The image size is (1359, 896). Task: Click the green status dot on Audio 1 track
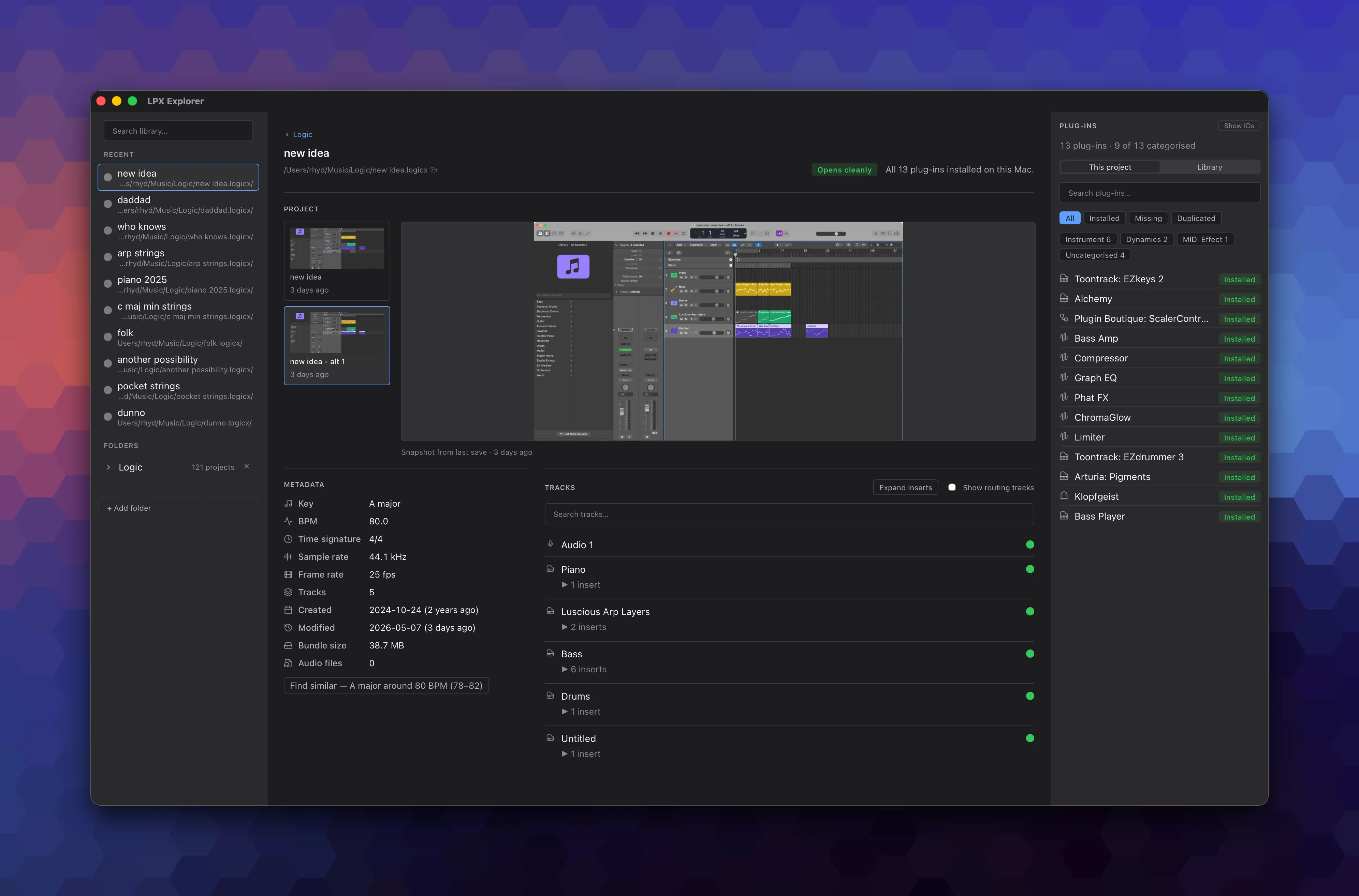pos(1030,544)
